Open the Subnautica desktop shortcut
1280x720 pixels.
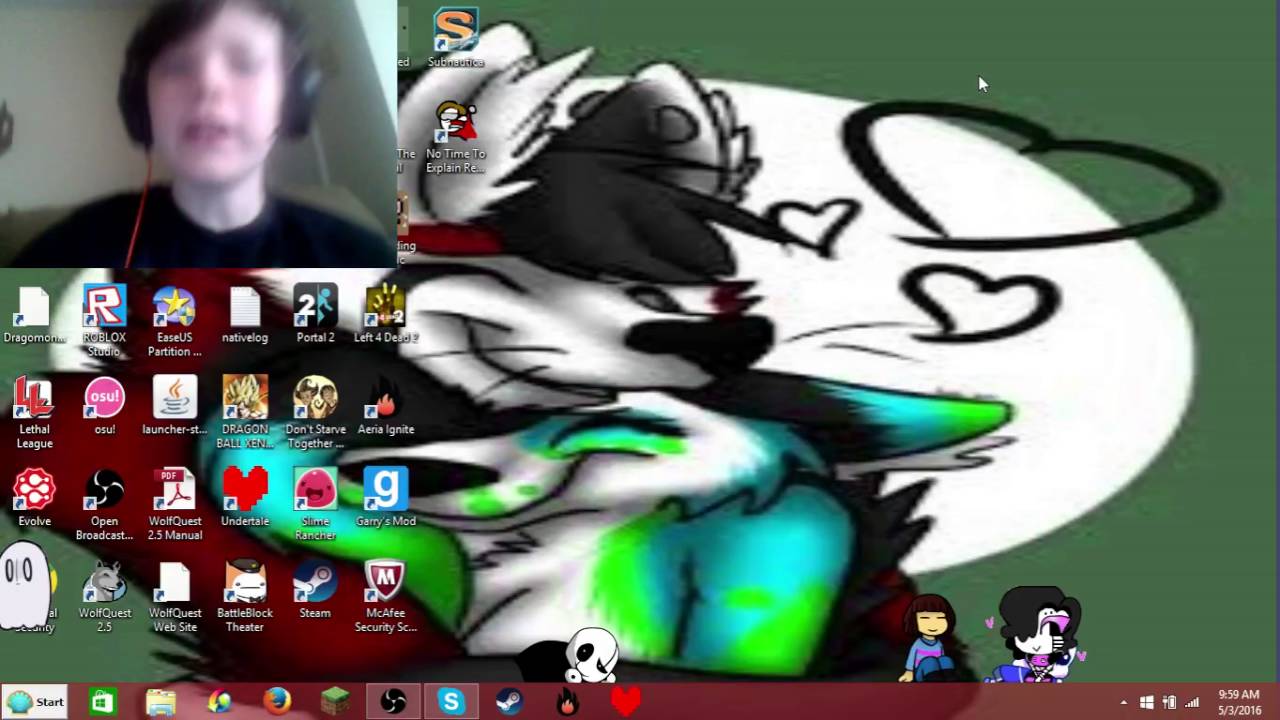[456, 38]
